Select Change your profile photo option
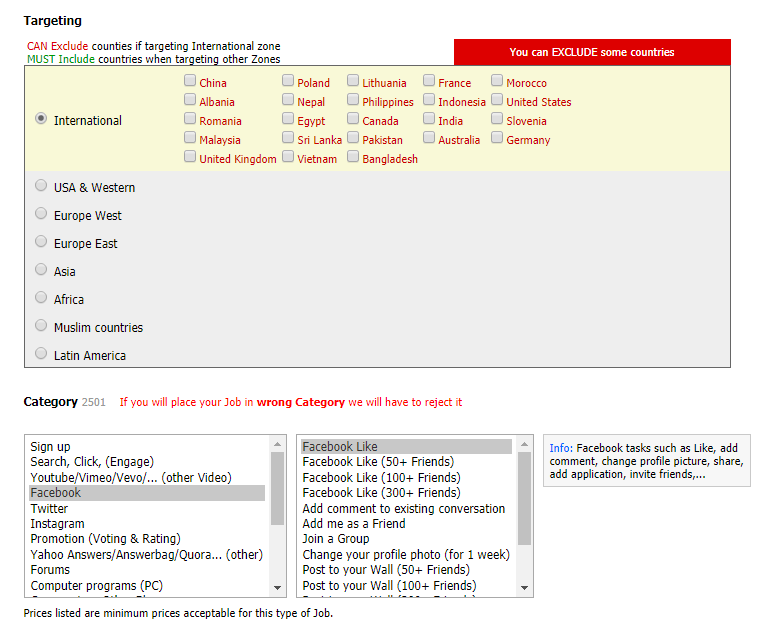Viewport: 768px width, 628px height. [x=407, y=555]
